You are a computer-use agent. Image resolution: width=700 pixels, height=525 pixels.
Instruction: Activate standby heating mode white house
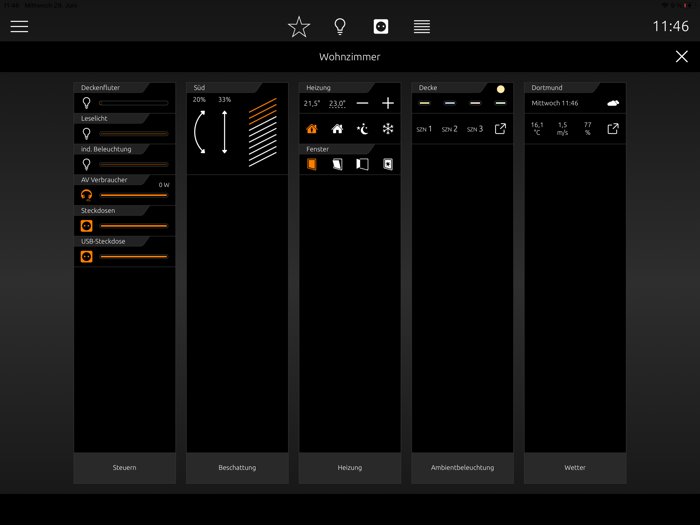337,129
